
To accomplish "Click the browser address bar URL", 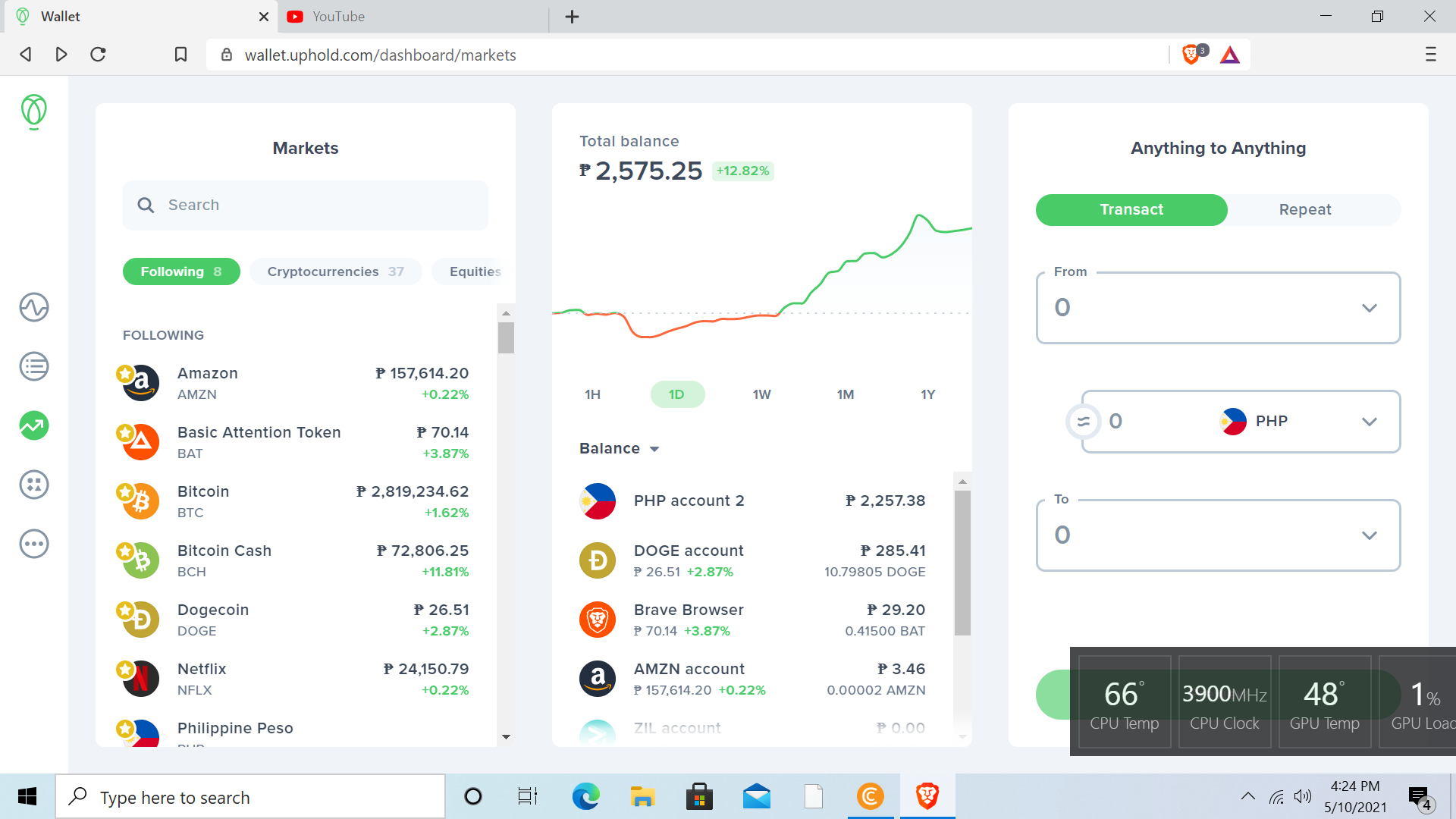I will 380,55.
